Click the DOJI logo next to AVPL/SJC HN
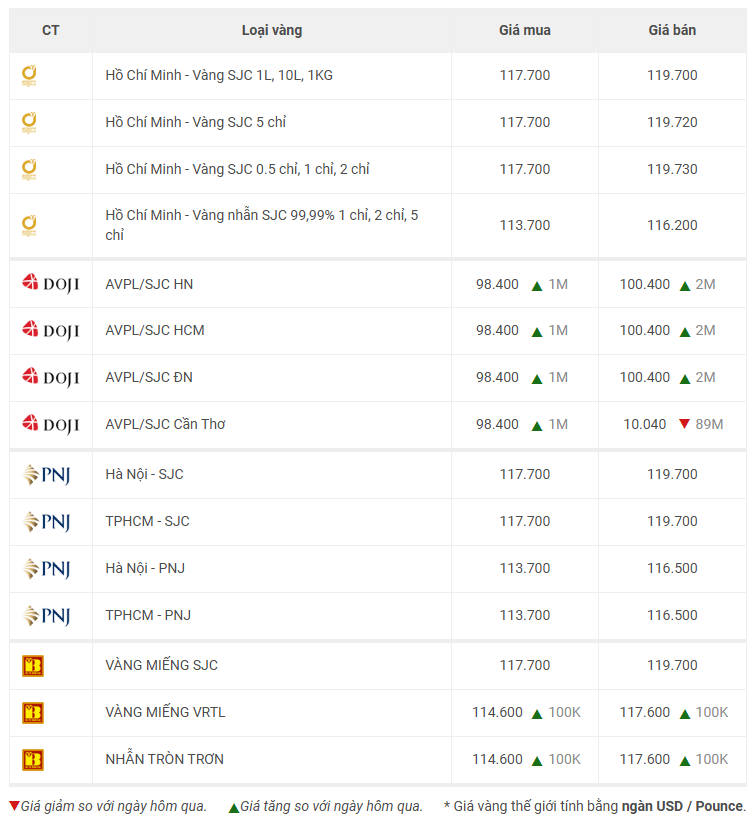The height and width of the screenshot is (820, 756). tap(51, 284)
